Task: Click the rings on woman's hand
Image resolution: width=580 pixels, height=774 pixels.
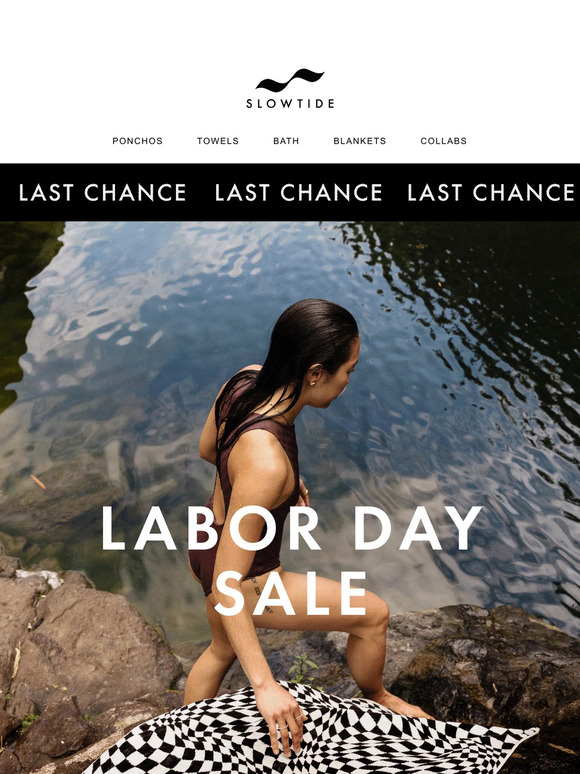Action: [x=291, y=722]
